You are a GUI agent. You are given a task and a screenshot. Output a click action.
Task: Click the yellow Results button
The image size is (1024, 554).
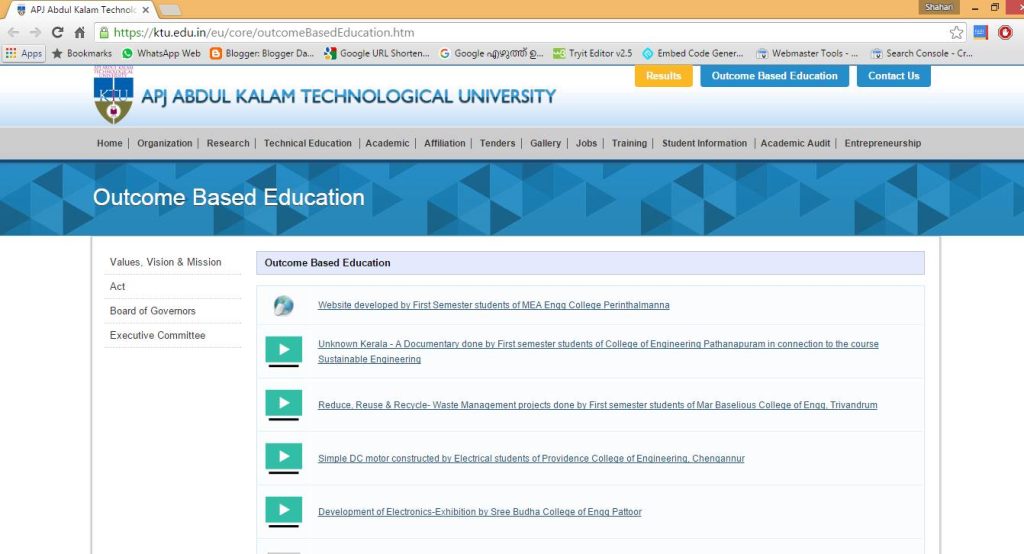(x=663, y=76)
